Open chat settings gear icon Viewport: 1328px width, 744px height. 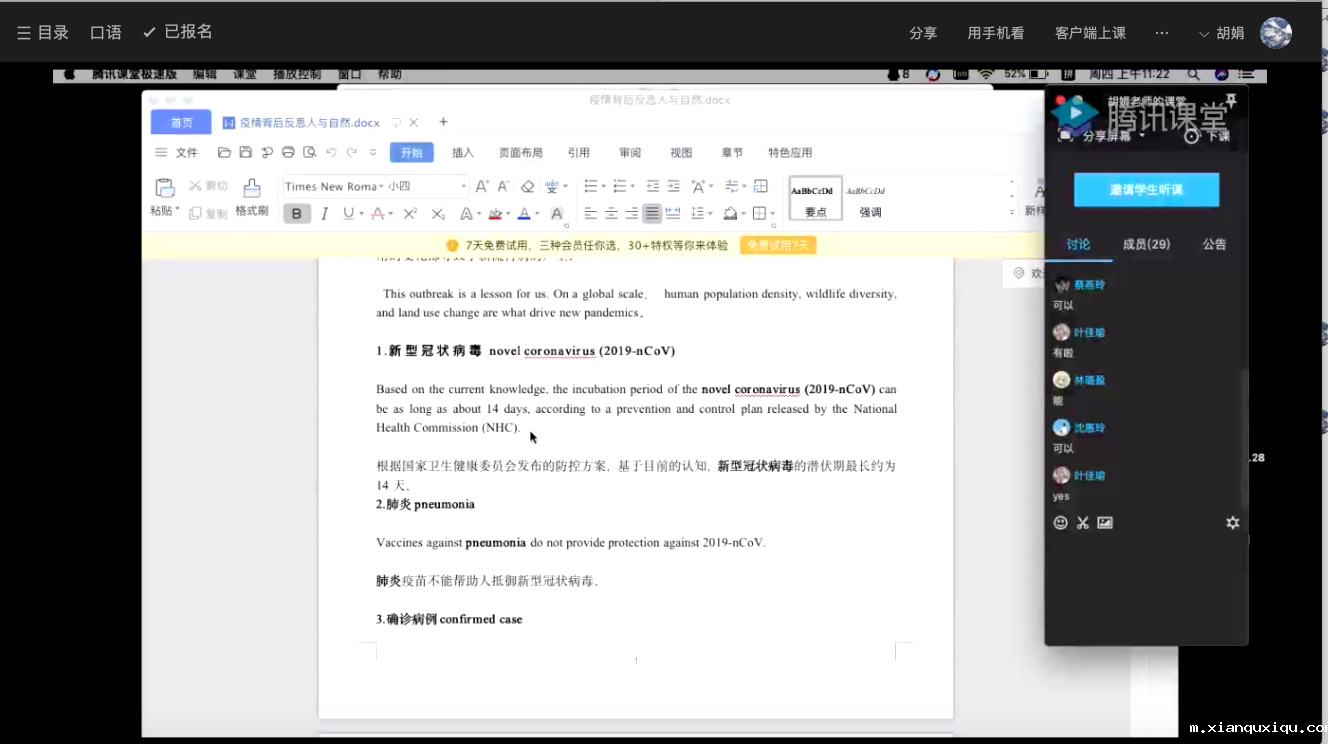(1233, 523)
